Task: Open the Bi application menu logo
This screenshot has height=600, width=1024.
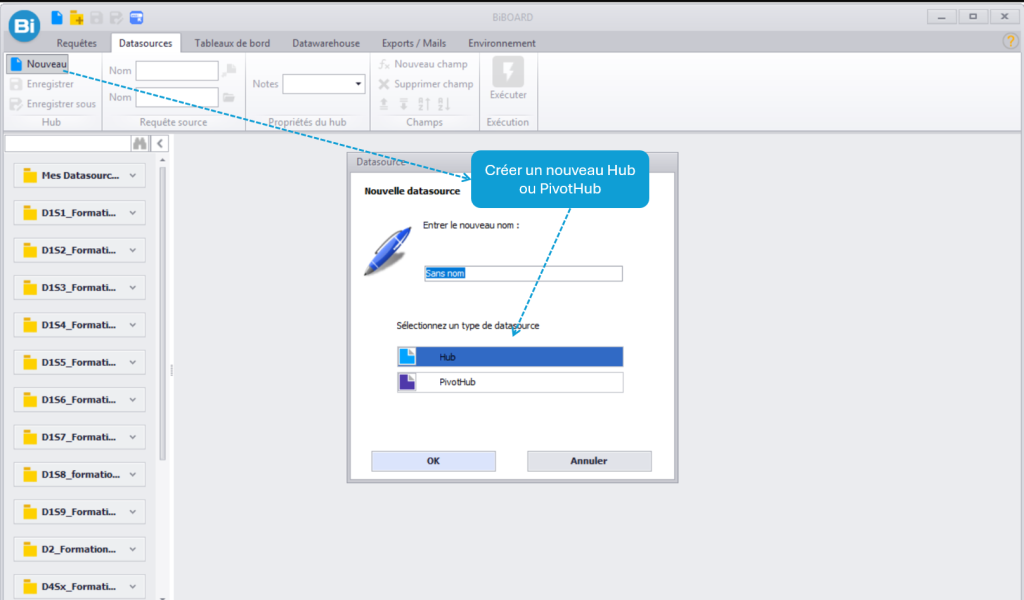Action: coord(24,26)
